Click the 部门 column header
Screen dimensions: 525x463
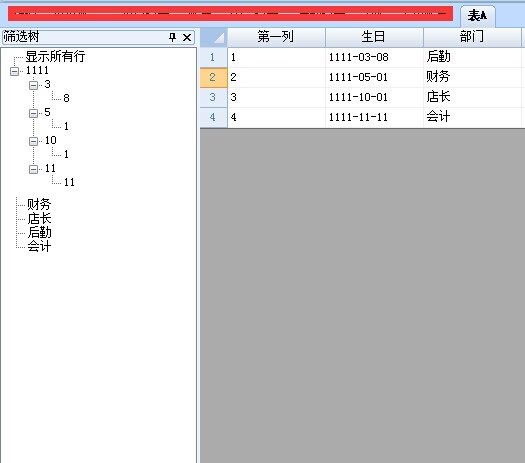click(x=472, y=37)
